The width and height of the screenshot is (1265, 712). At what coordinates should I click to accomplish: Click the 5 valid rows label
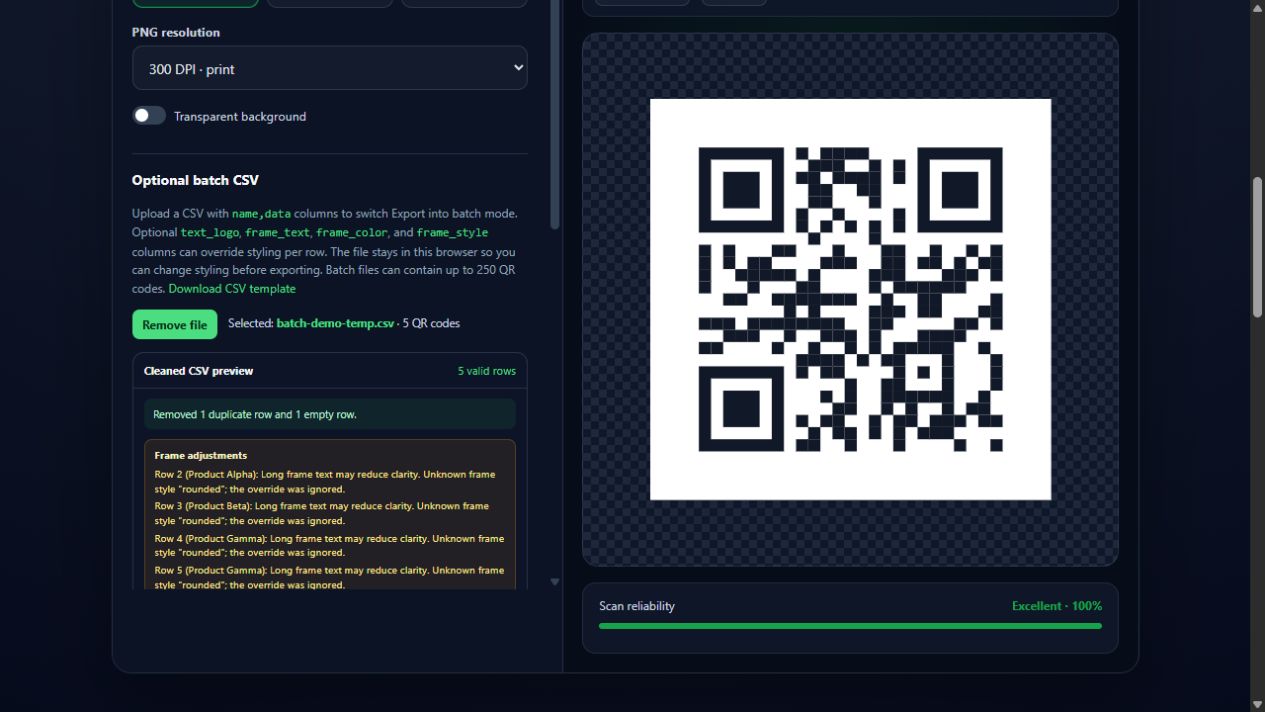pos(487,371)
